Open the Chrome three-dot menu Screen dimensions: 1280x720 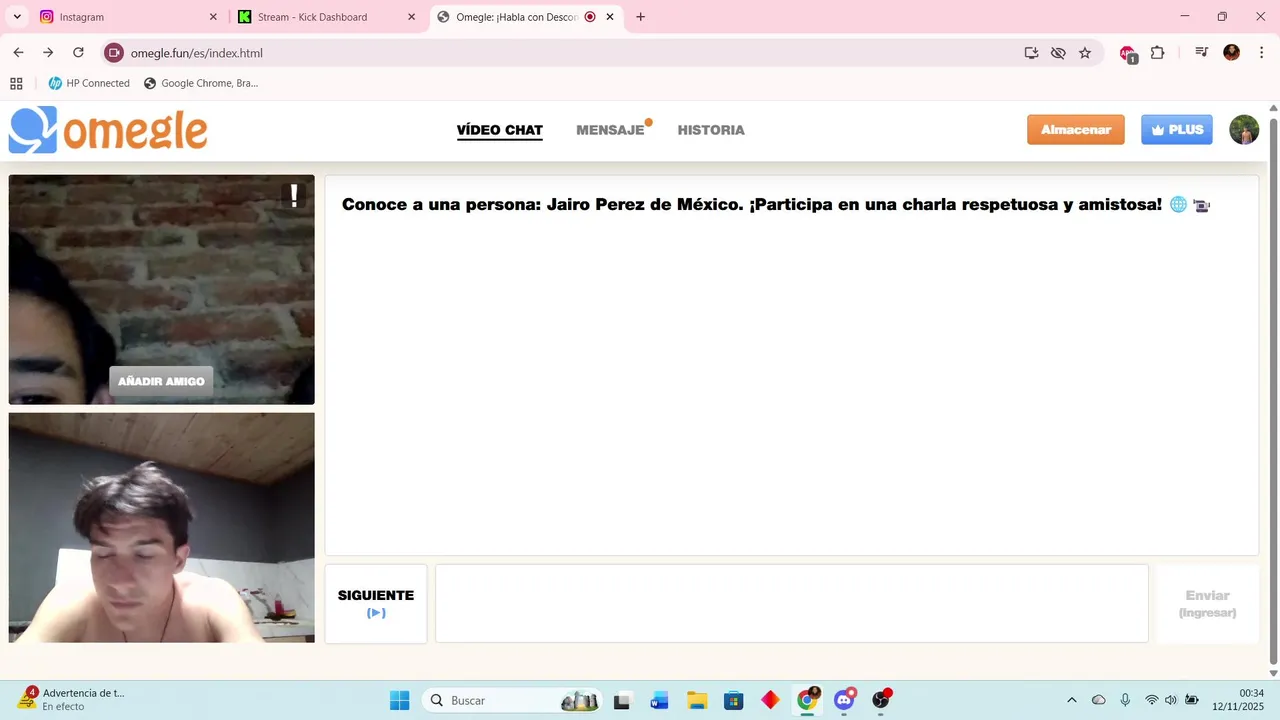(1261, 53)
